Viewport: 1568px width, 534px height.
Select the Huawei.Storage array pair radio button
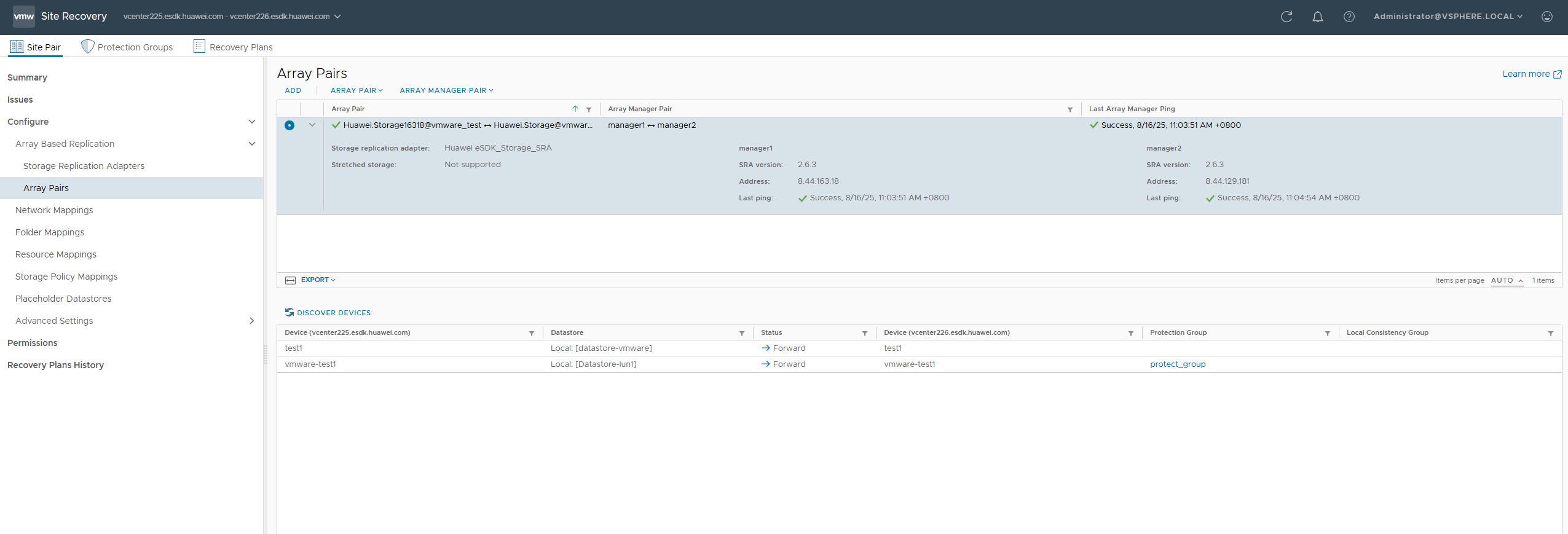click(290, 125)
